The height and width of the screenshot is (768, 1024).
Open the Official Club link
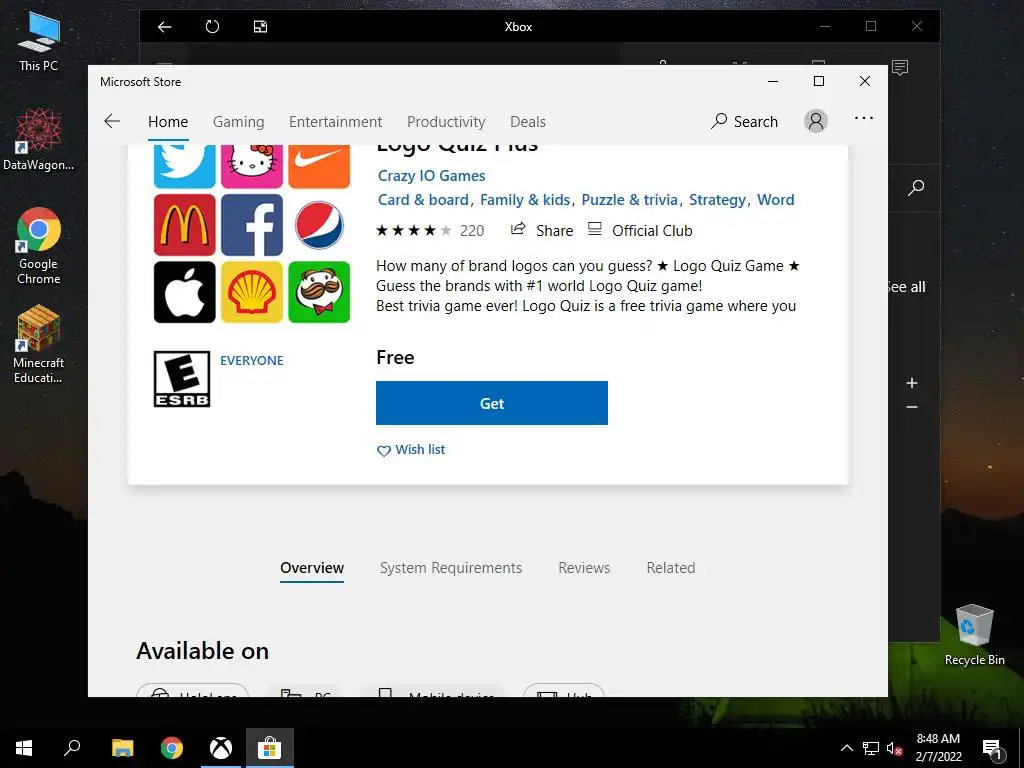tap(640, 230)
